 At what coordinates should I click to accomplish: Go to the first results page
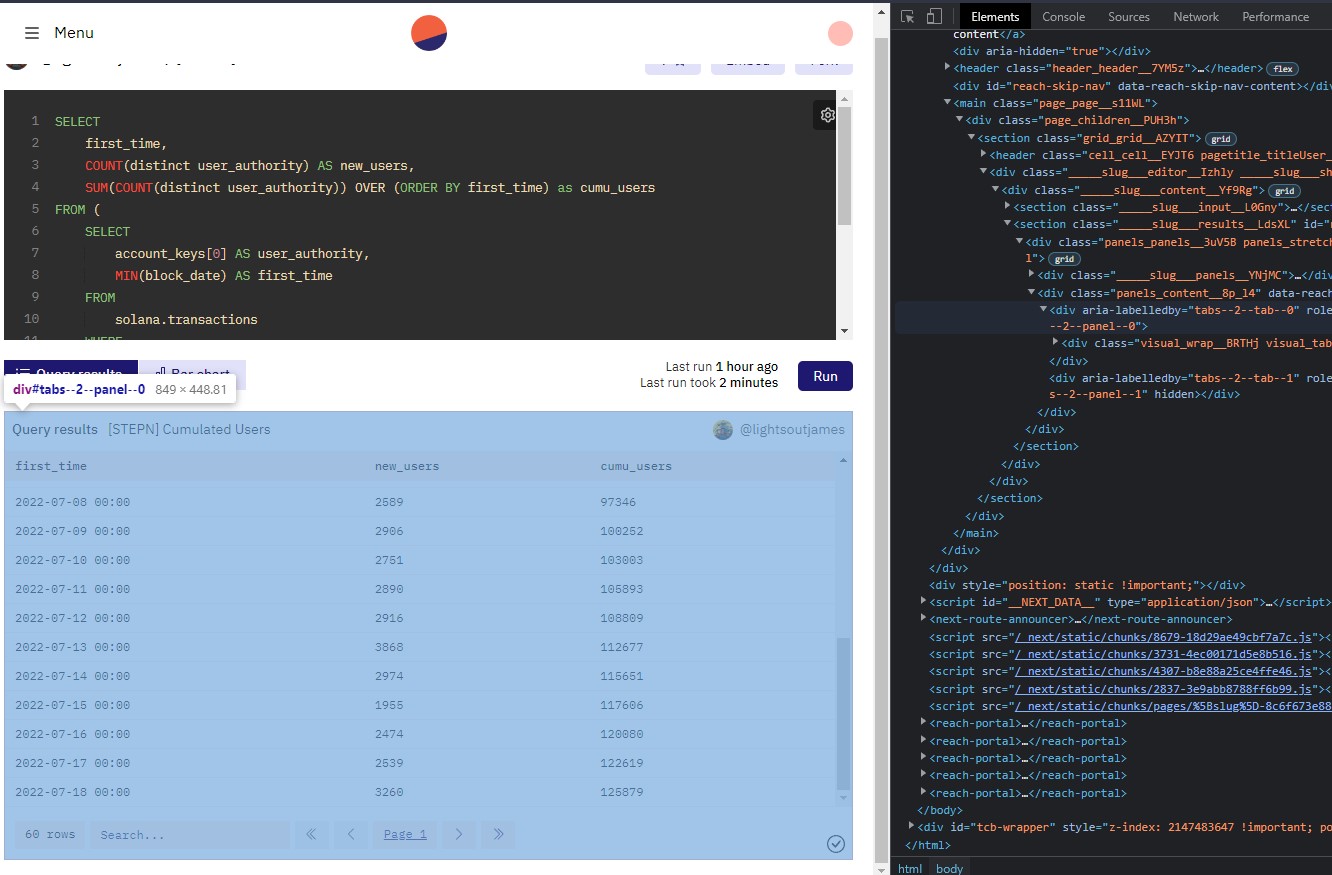click(311, 834)
